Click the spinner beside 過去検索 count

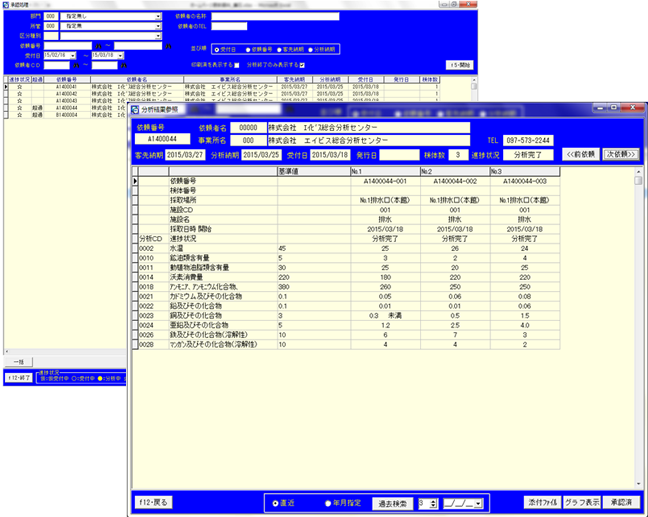(x=433, y=504)
